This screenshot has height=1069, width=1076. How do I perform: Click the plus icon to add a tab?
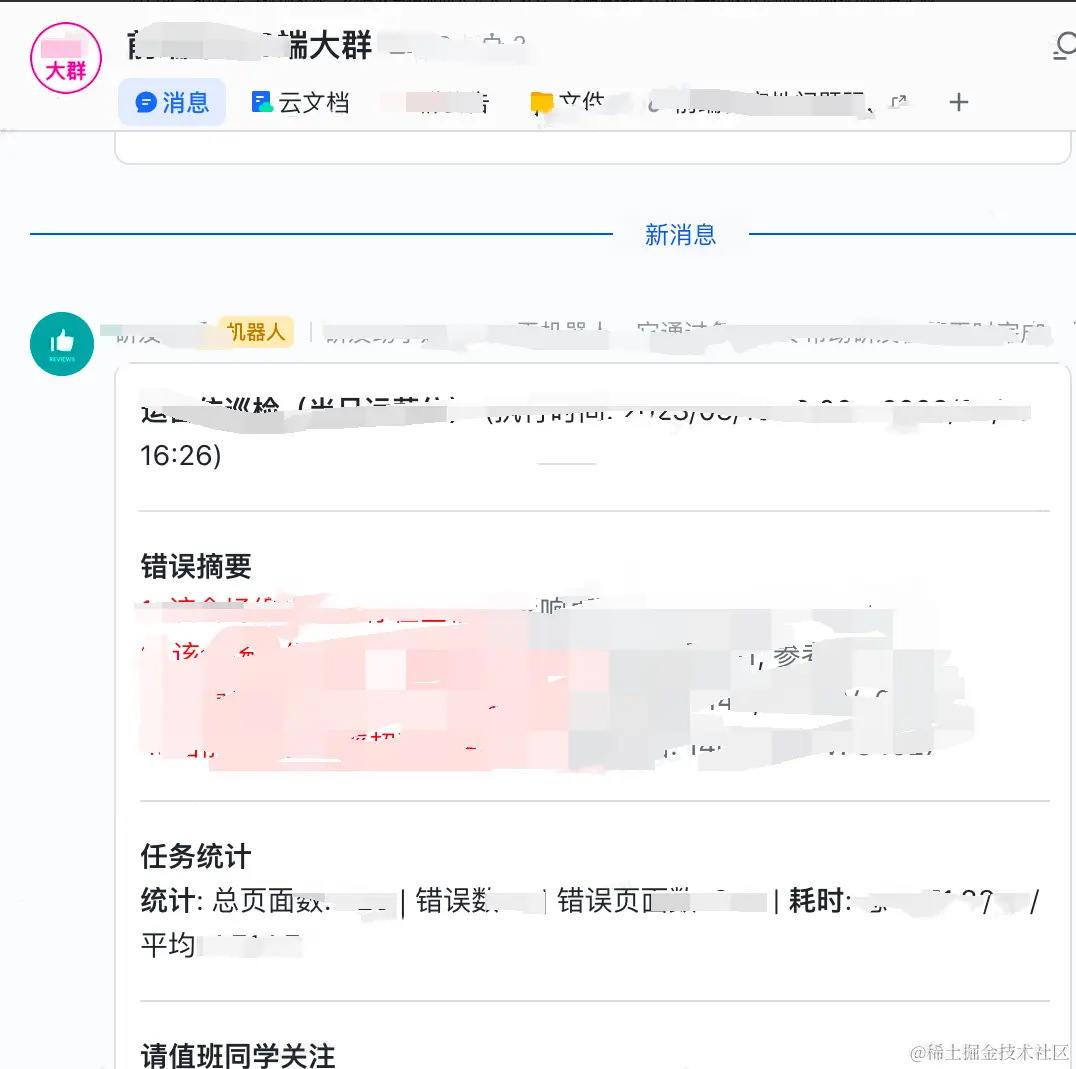(x=957, y=101)
